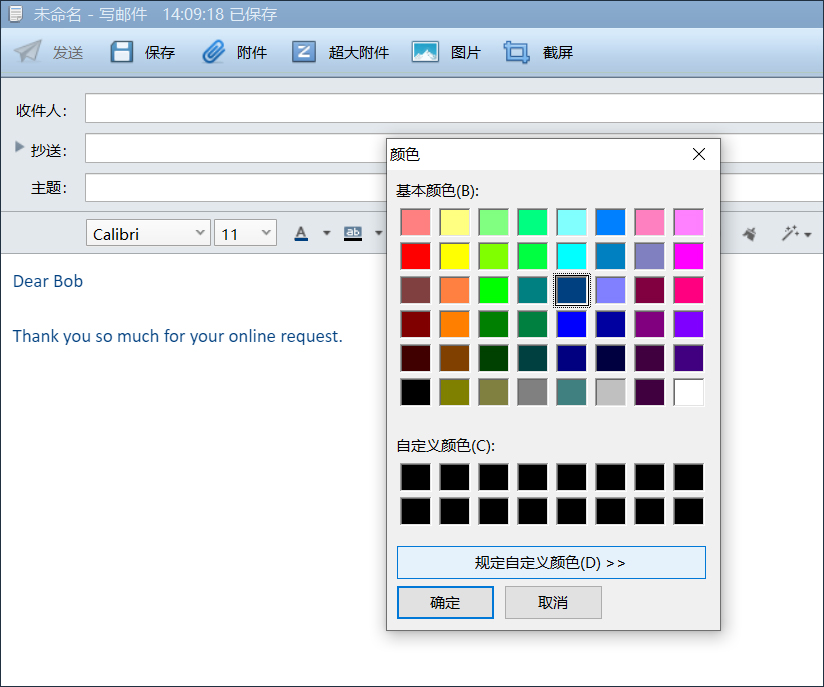Click the 确定 (OK) button

[x=445, y=603]
